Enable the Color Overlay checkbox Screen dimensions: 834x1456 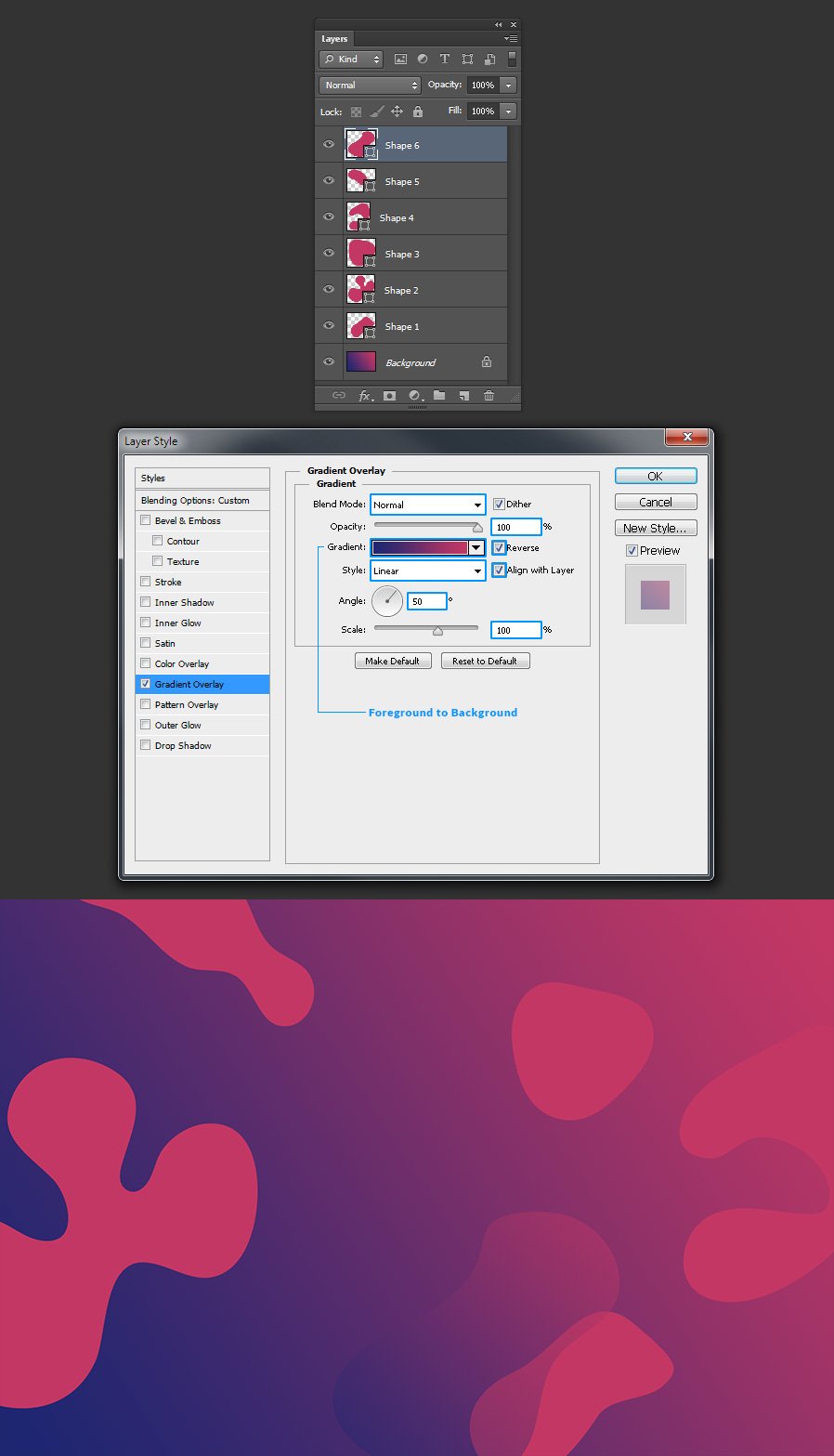pyautogui.click(x=145, y=663)
